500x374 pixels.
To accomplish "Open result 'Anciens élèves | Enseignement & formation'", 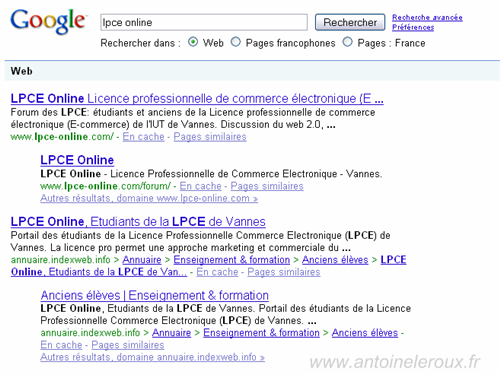I will click(x=154, y=295).
